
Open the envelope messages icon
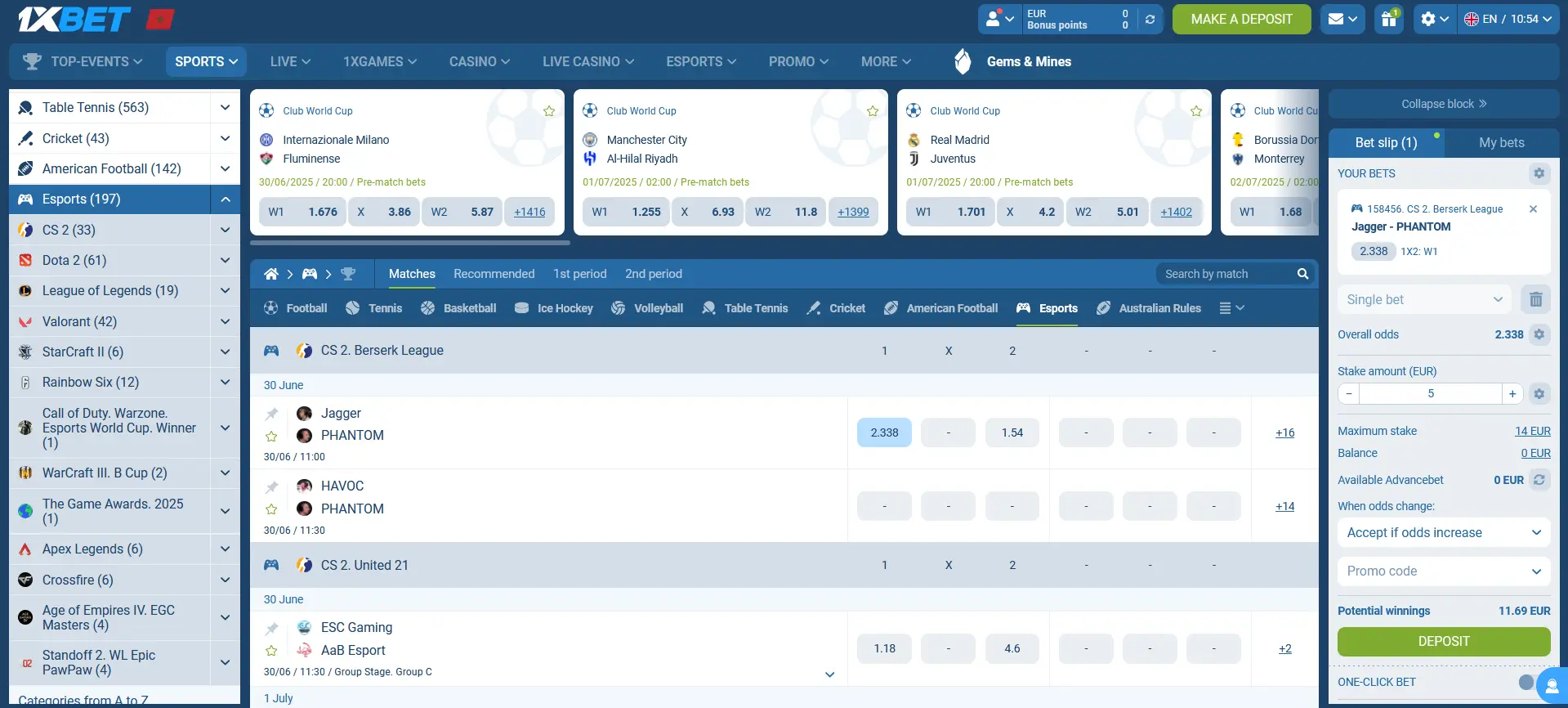tap(1342, 19)
